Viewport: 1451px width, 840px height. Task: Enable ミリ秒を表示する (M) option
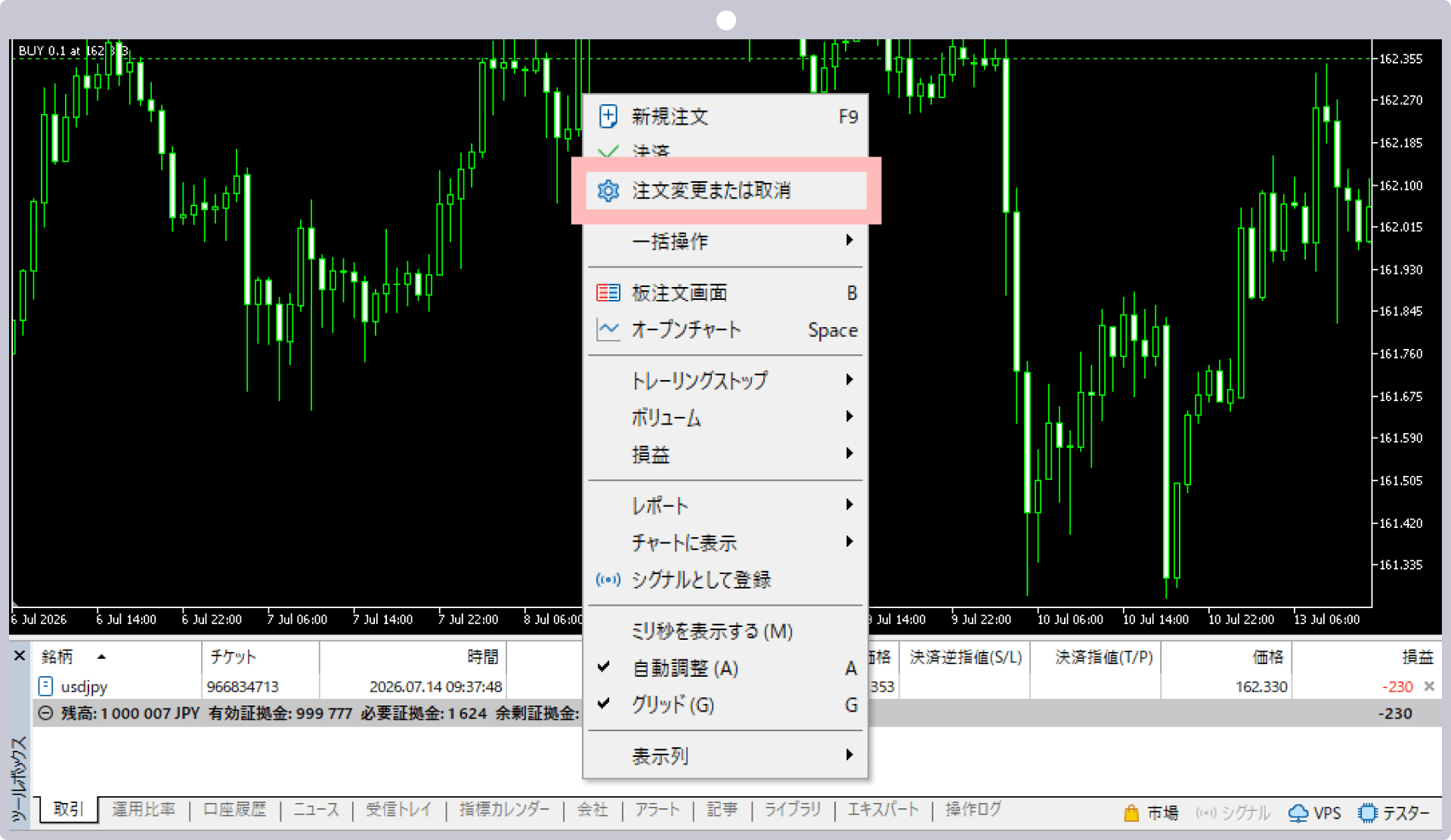(x=711, y=631)
